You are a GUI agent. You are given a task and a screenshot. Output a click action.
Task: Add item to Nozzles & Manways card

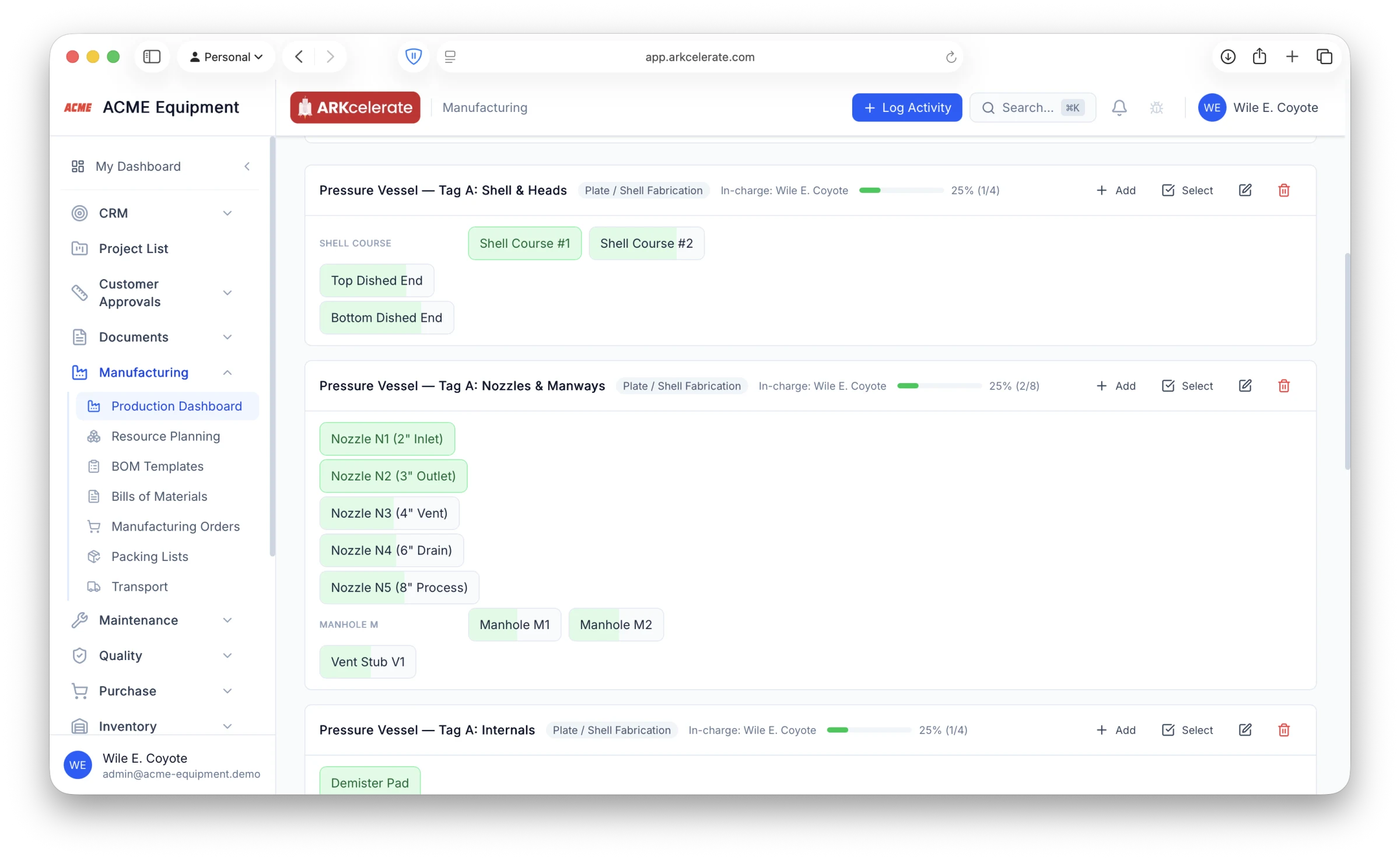(x=1116, y=385)
